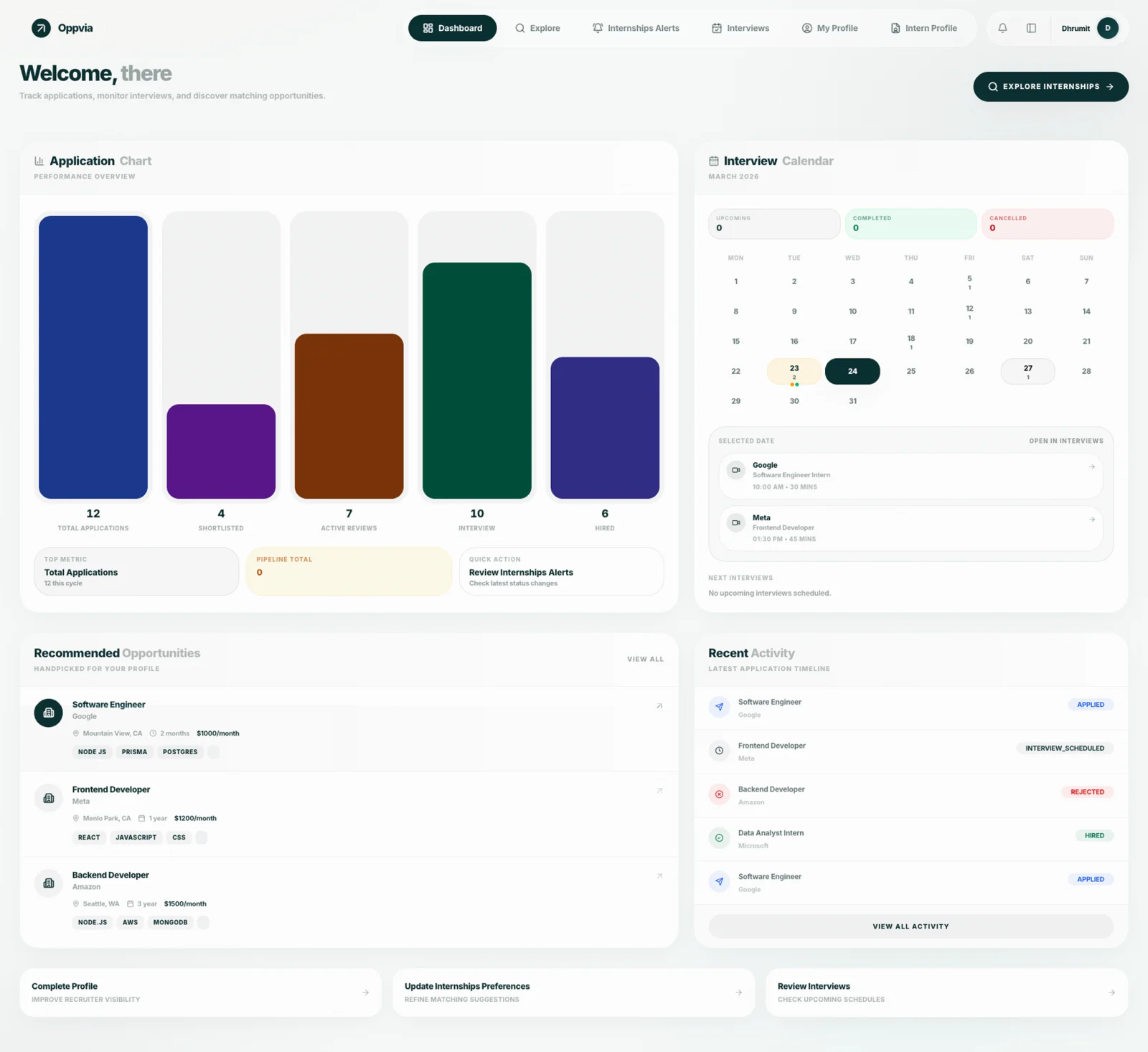Open the My Profile tab

pos(829,28)
